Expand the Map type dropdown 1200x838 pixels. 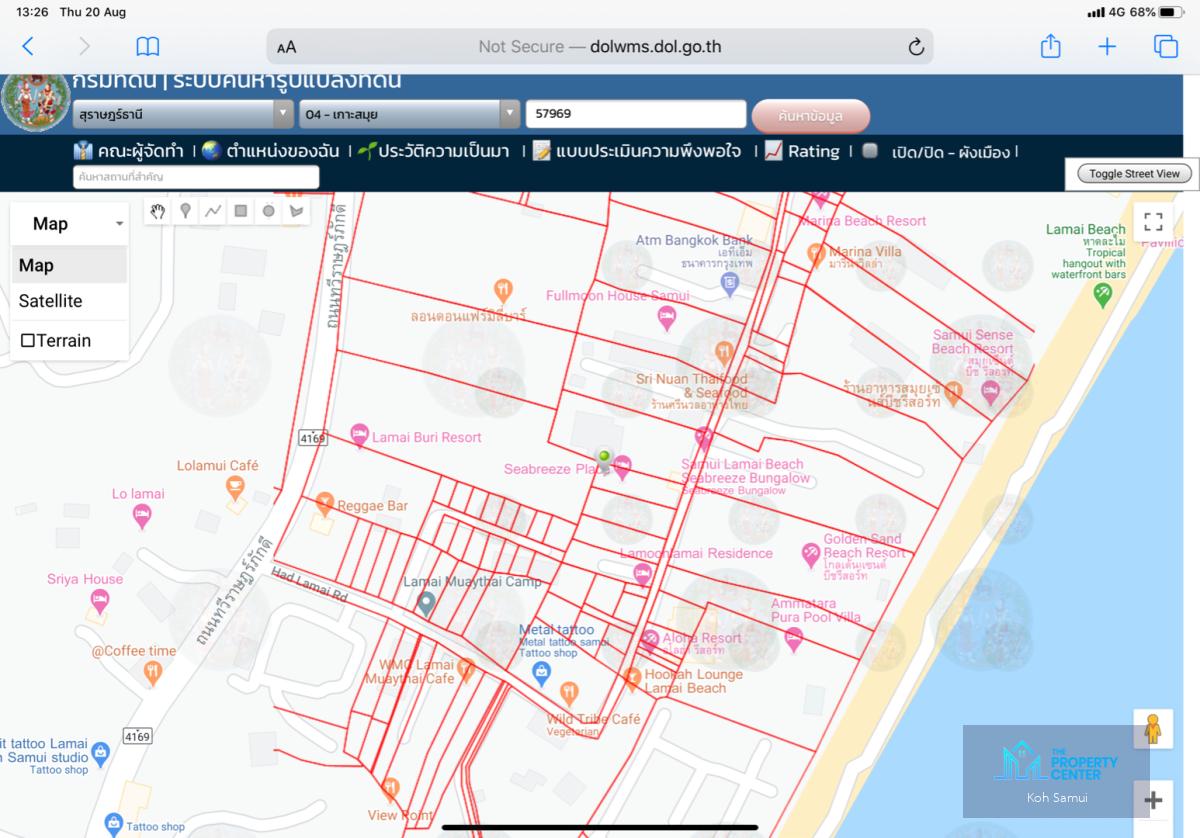coord(69,224)
